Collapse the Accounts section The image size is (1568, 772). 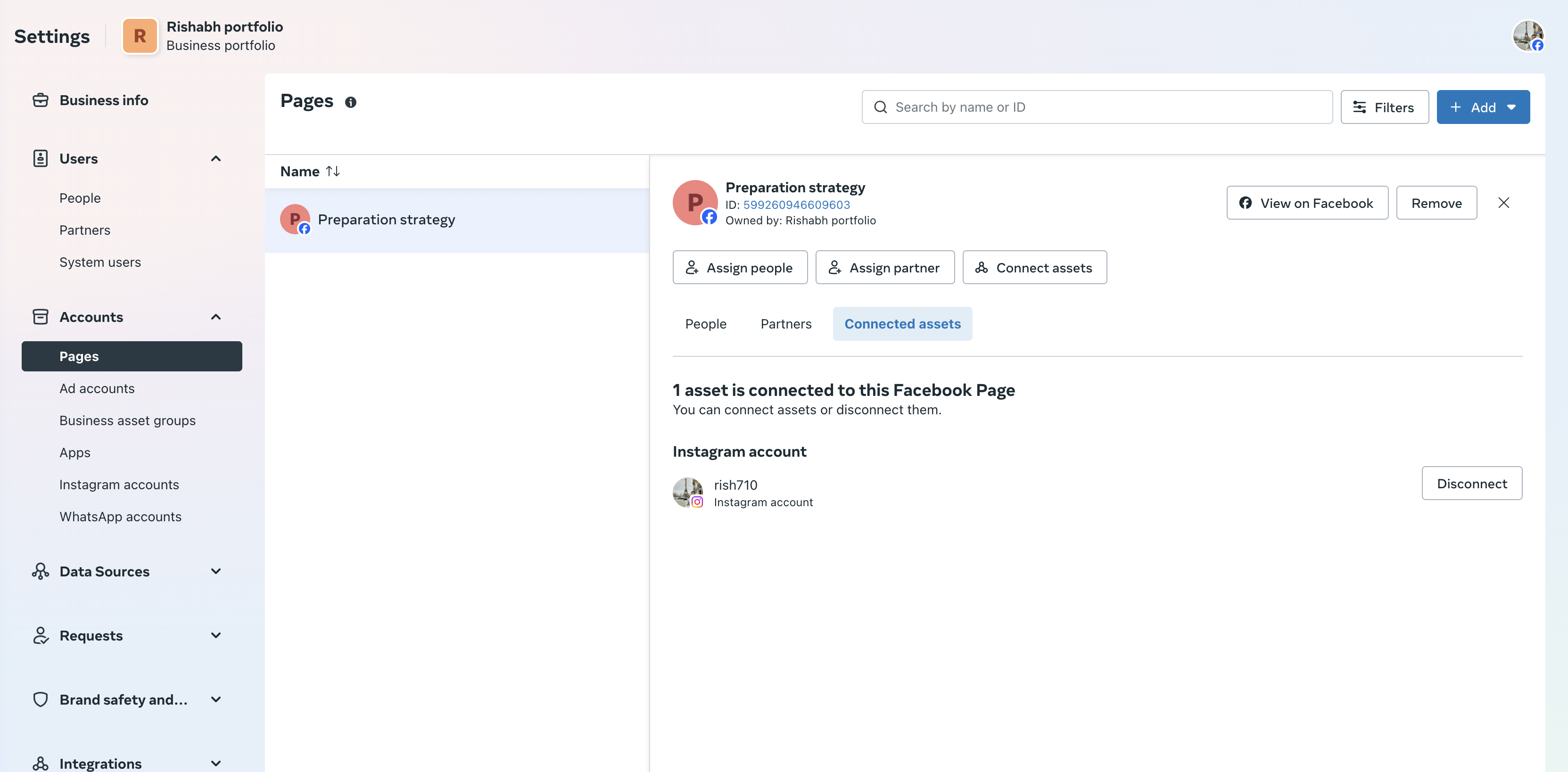click(215, 317)
